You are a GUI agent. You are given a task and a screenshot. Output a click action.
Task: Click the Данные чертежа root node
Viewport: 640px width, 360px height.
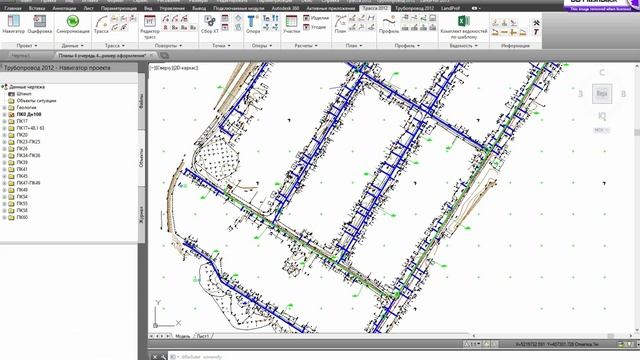coord(27,87)
